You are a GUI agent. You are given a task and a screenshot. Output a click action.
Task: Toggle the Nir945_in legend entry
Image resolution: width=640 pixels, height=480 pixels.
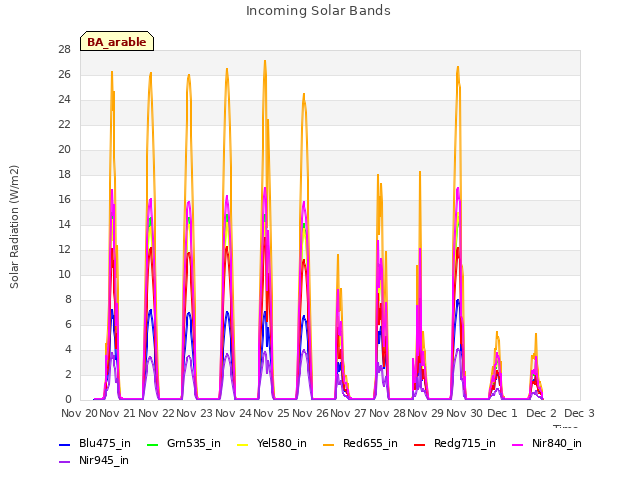click(94, 460)
